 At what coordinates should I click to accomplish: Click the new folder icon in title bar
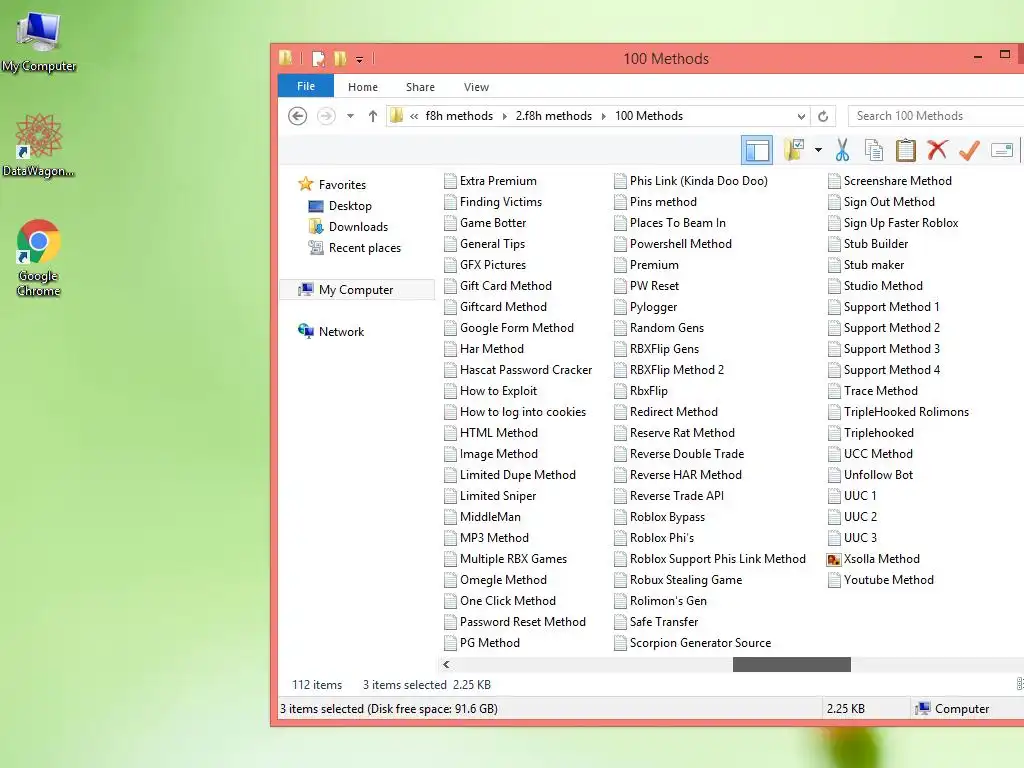[x=340, y=59]
